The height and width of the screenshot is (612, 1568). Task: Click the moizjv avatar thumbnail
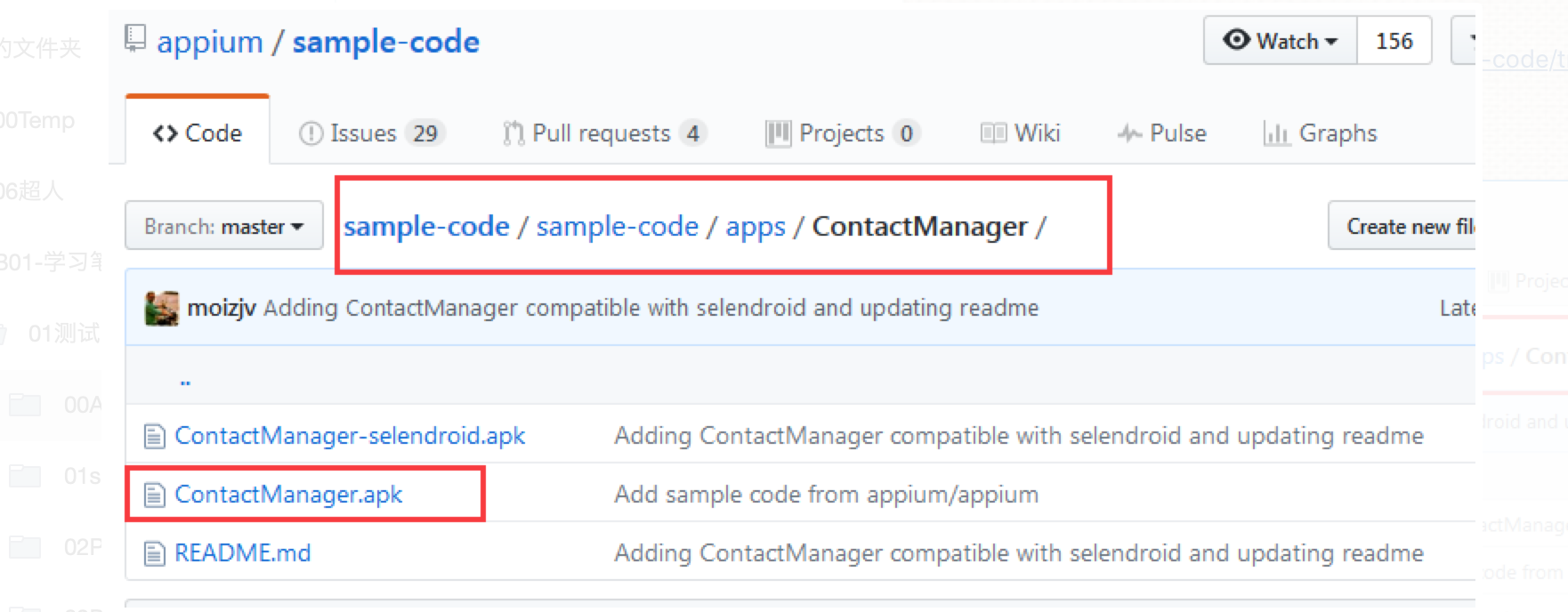tap(162, 308)
